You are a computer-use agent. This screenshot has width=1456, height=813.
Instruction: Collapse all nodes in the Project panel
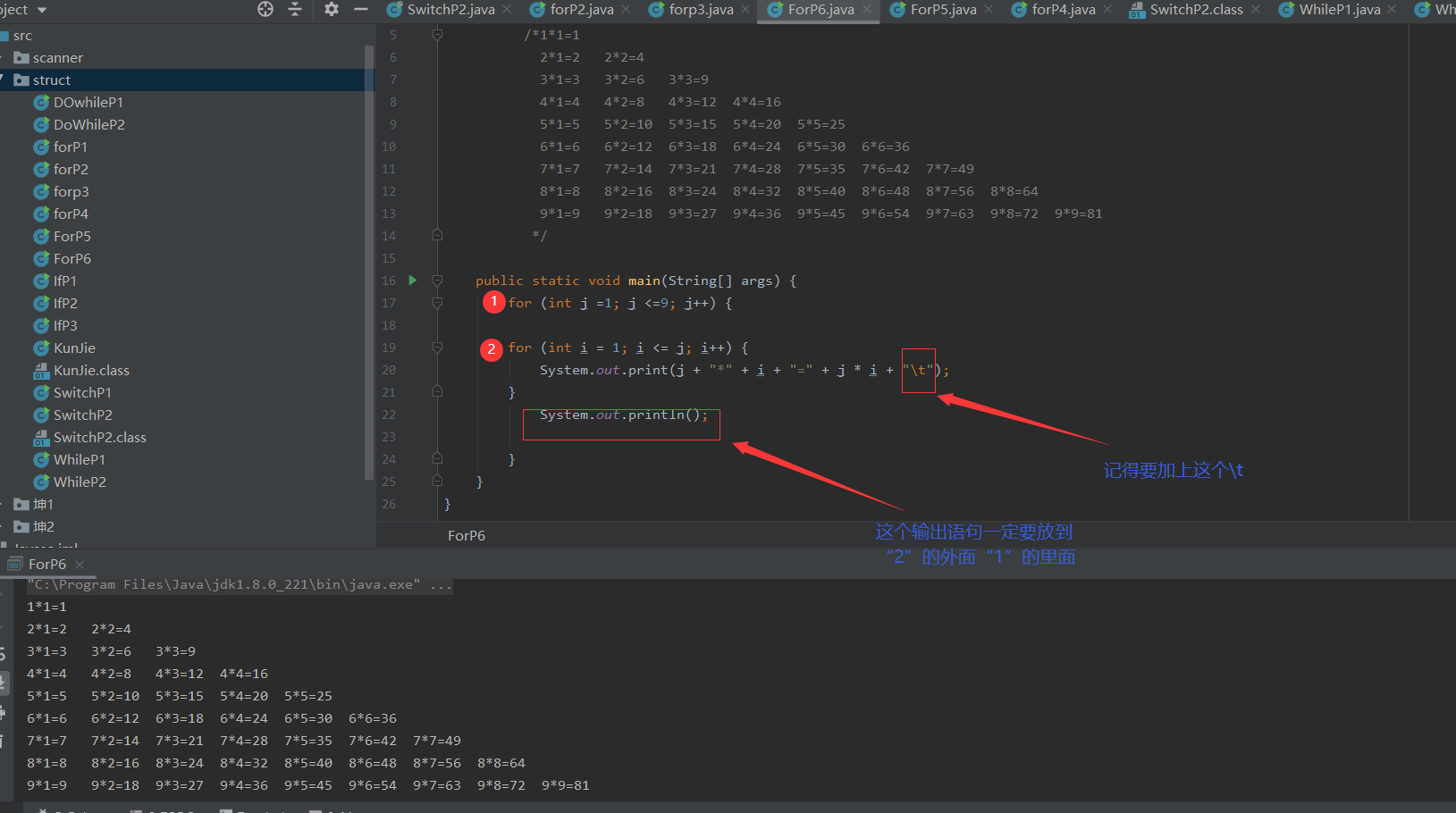pos(295,9)
